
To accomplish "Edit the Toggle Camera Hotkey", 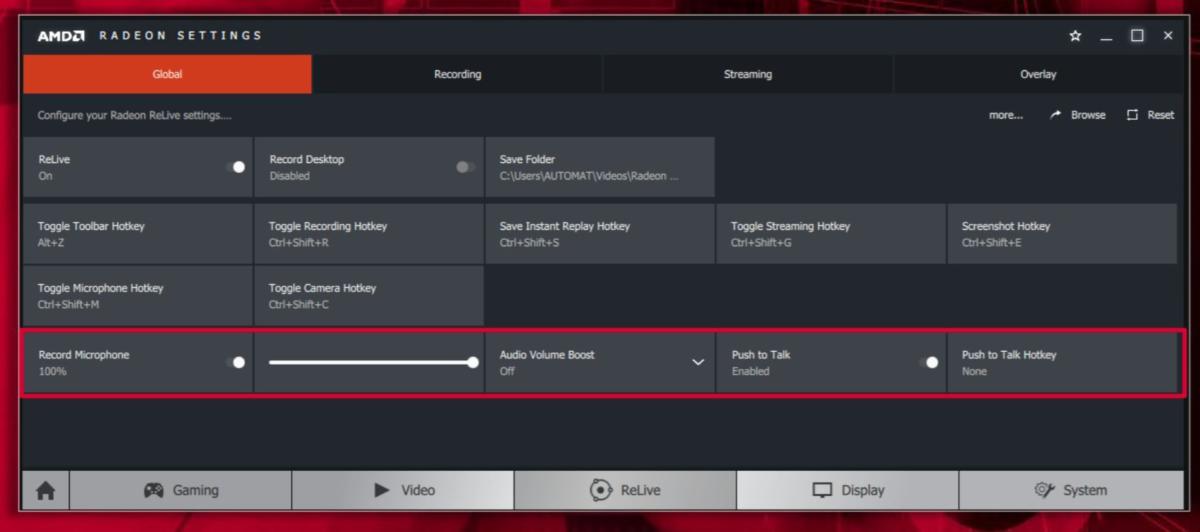I will click(x=369, y=295).
